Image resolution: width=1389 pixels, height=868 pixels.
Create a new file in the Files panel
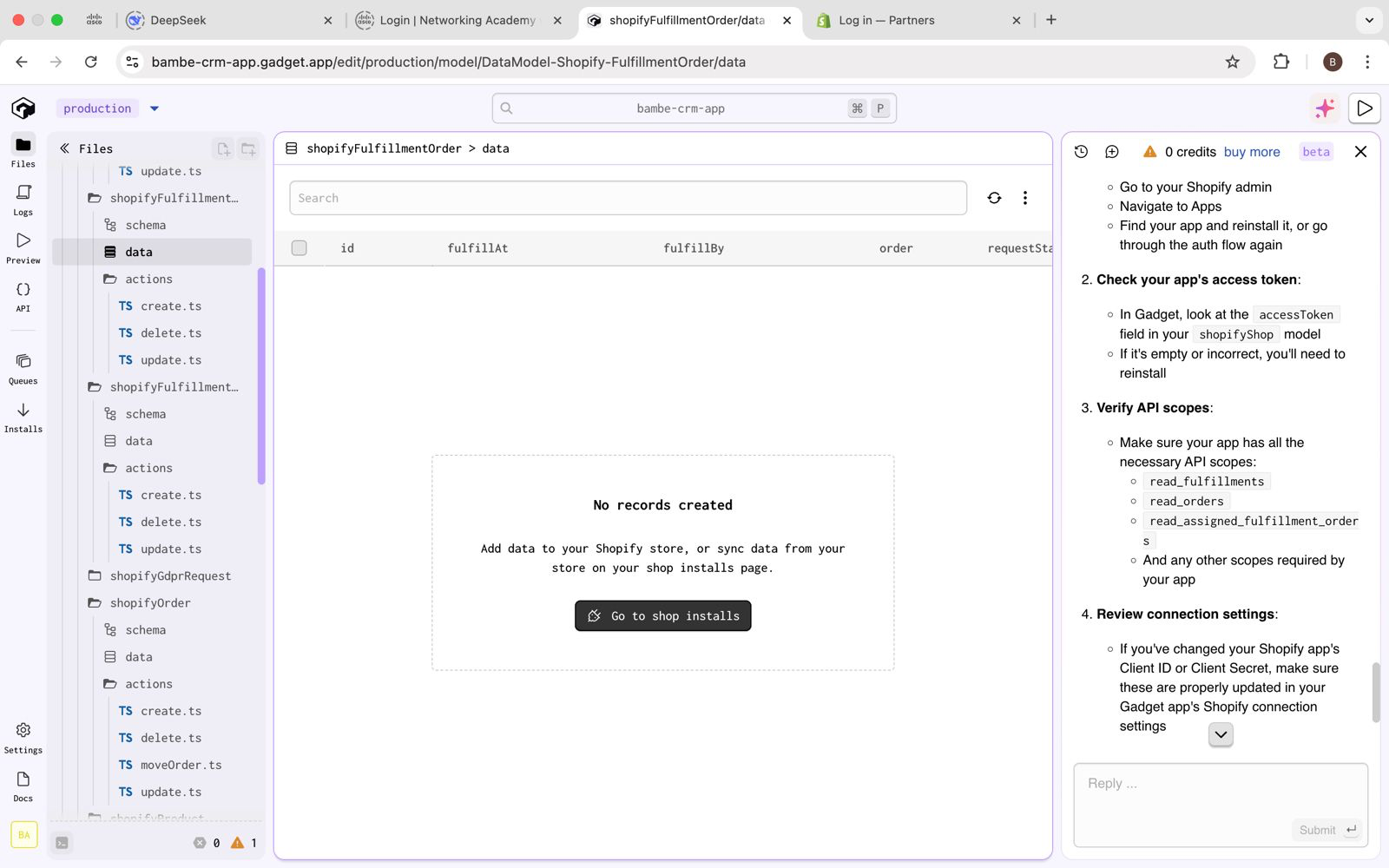(223, 148)
